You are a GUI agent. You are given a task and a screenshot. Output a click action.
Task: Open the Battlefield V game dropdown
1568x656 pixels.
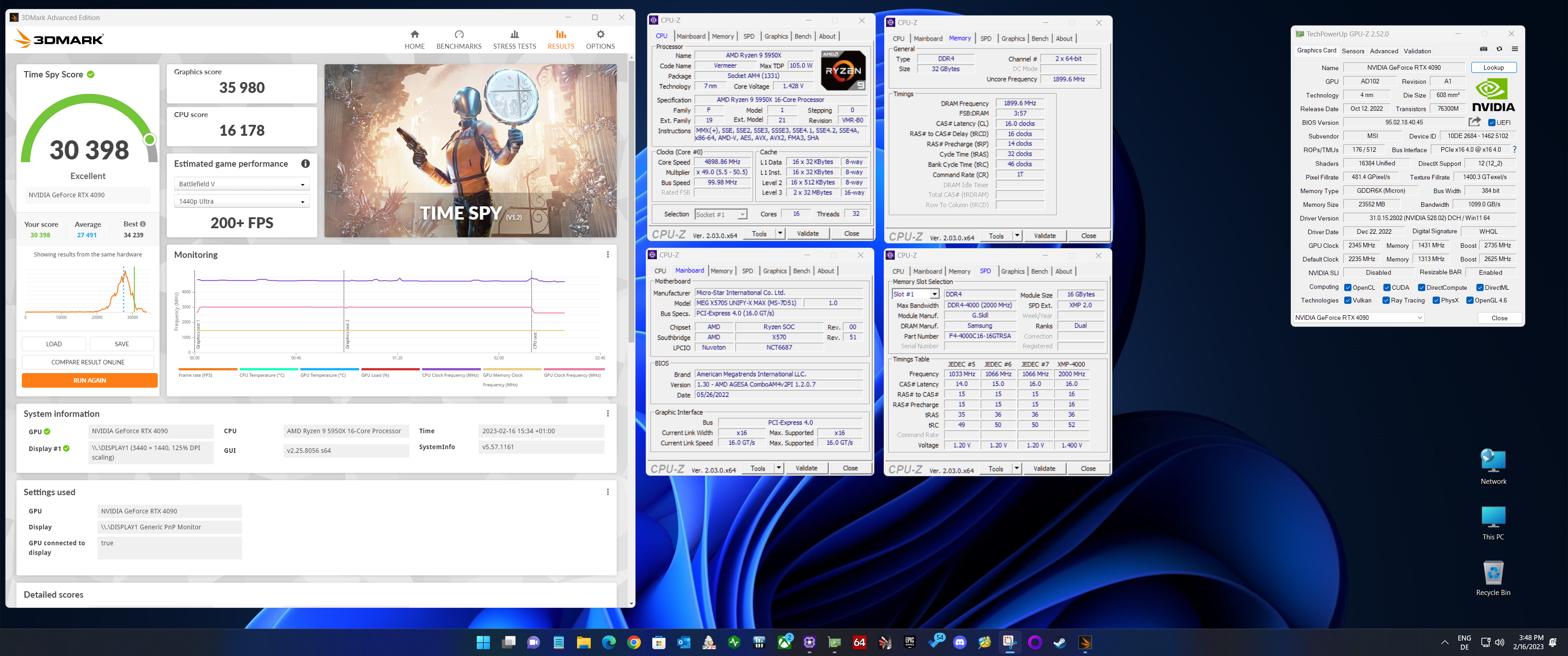pos(242,184)
